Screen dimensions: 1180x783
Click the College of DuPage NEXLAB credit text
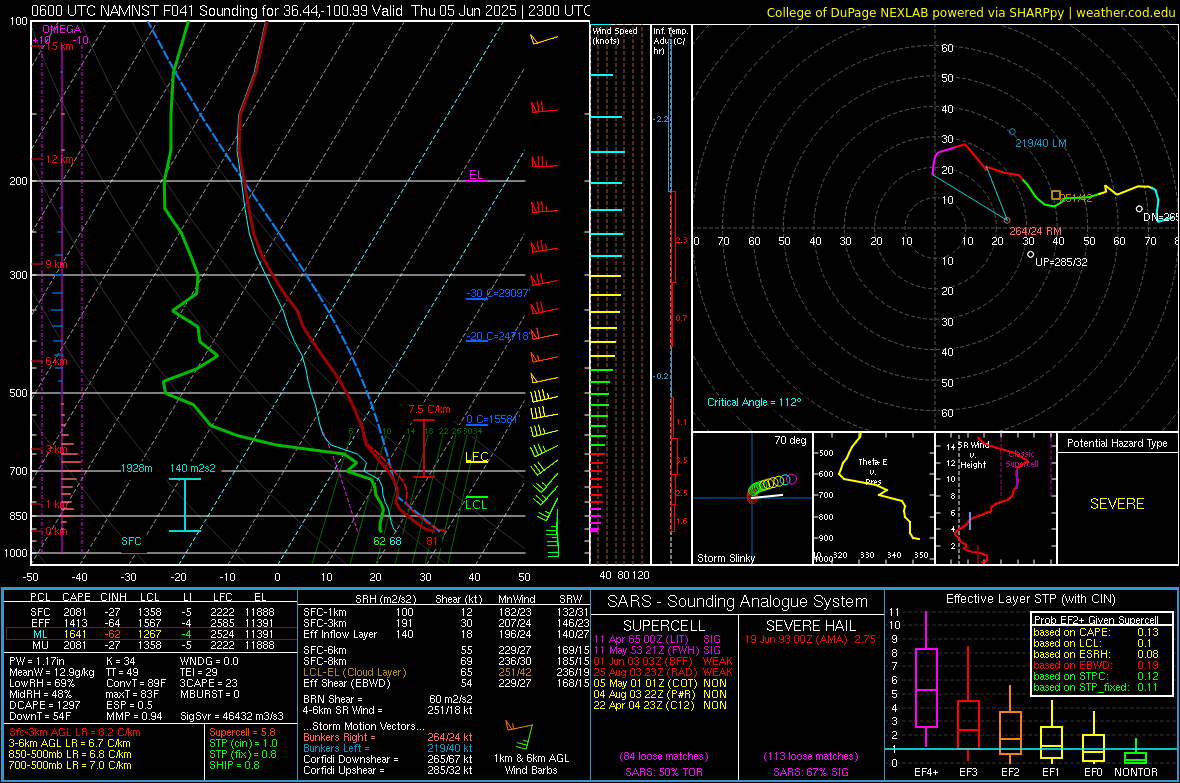click(x=970, y=12)
